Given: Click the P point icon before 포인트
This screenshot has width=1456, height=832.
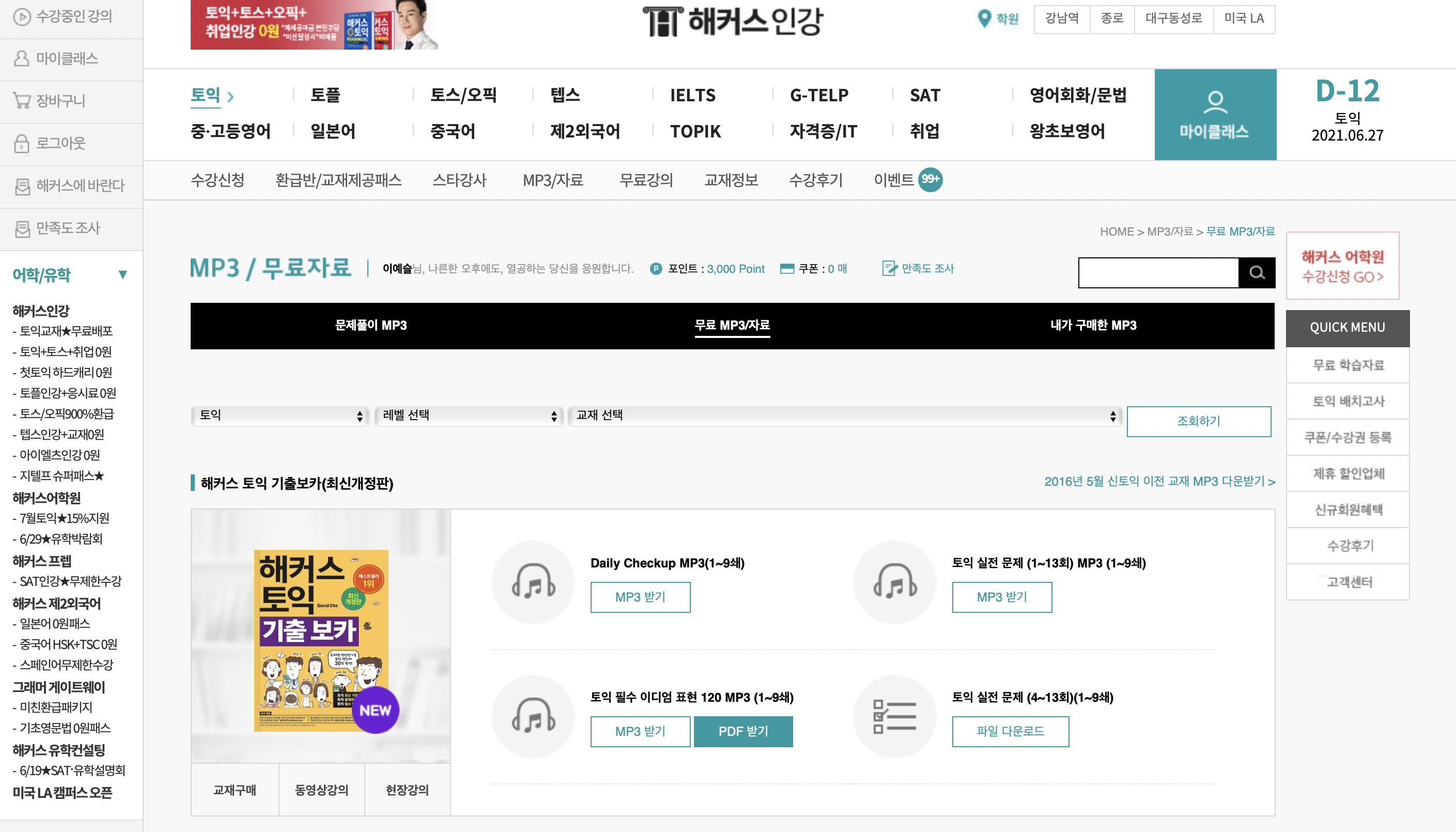Looking at the screenshot, I should (x=656, y=269).
